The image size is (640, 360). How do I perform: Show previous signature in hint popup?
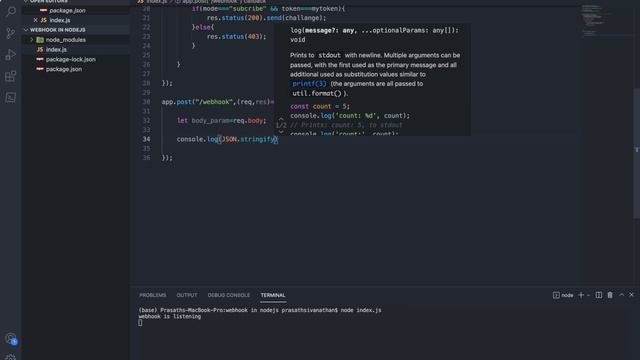pos(281,119)
